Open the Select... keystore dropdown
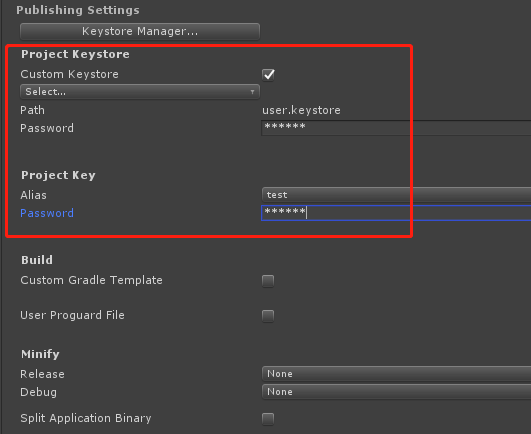 click(x=140, y=92)
